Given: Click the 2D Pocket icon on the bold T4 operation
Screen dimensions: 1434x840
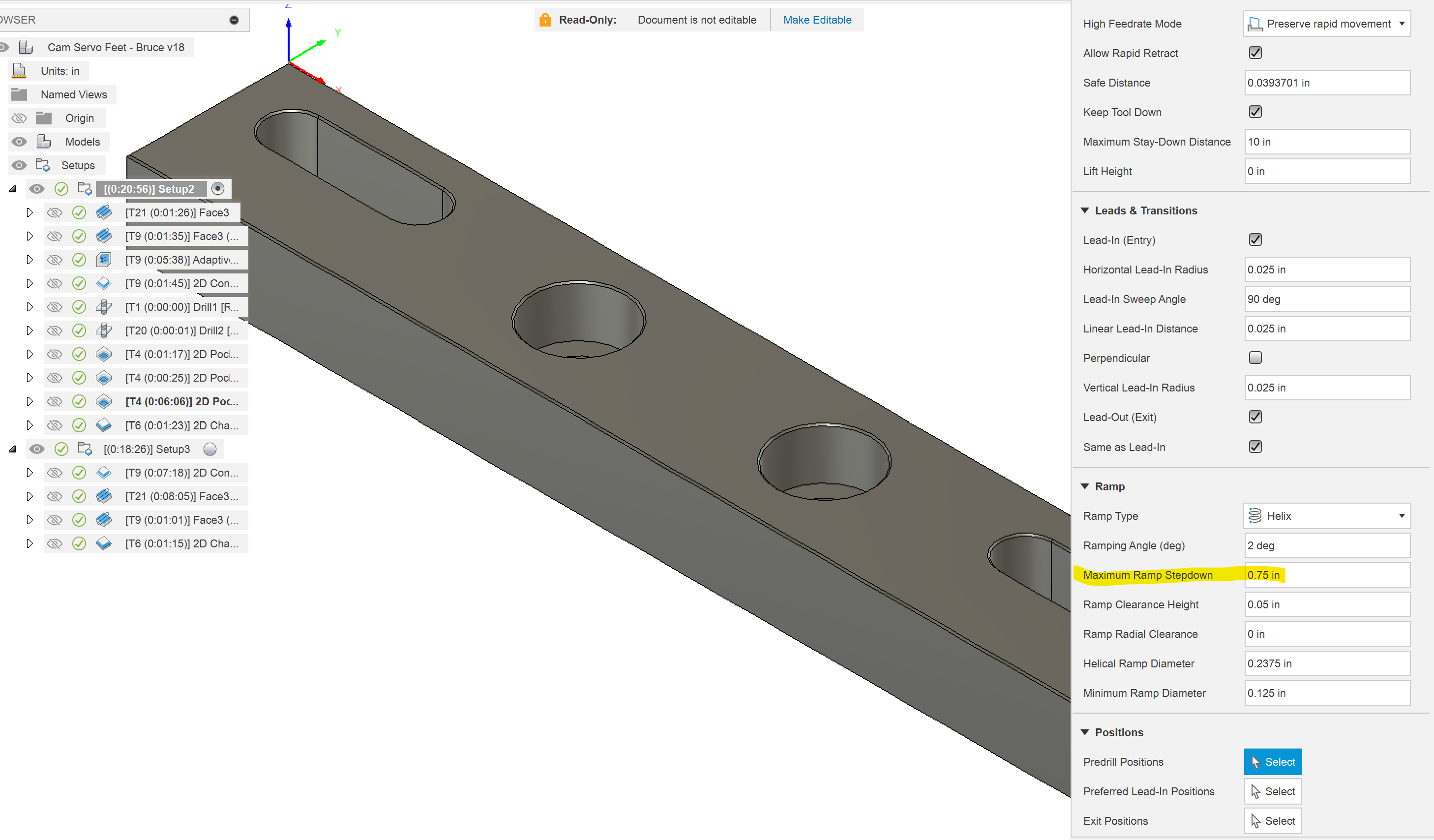Looking at the screenshot, I should (104, 401).
